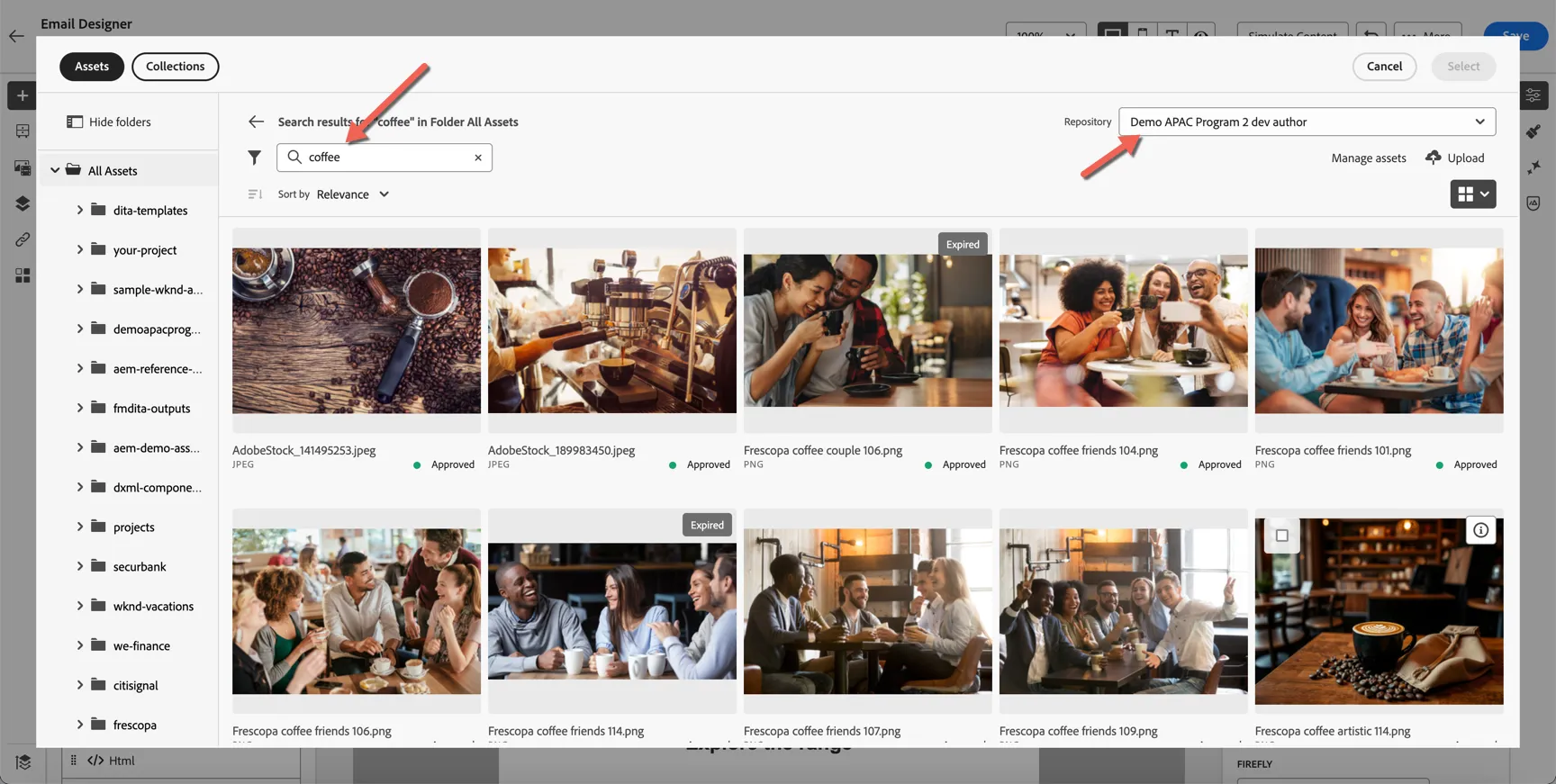
Task: Click the Html code icon
Action: point(95,761)
